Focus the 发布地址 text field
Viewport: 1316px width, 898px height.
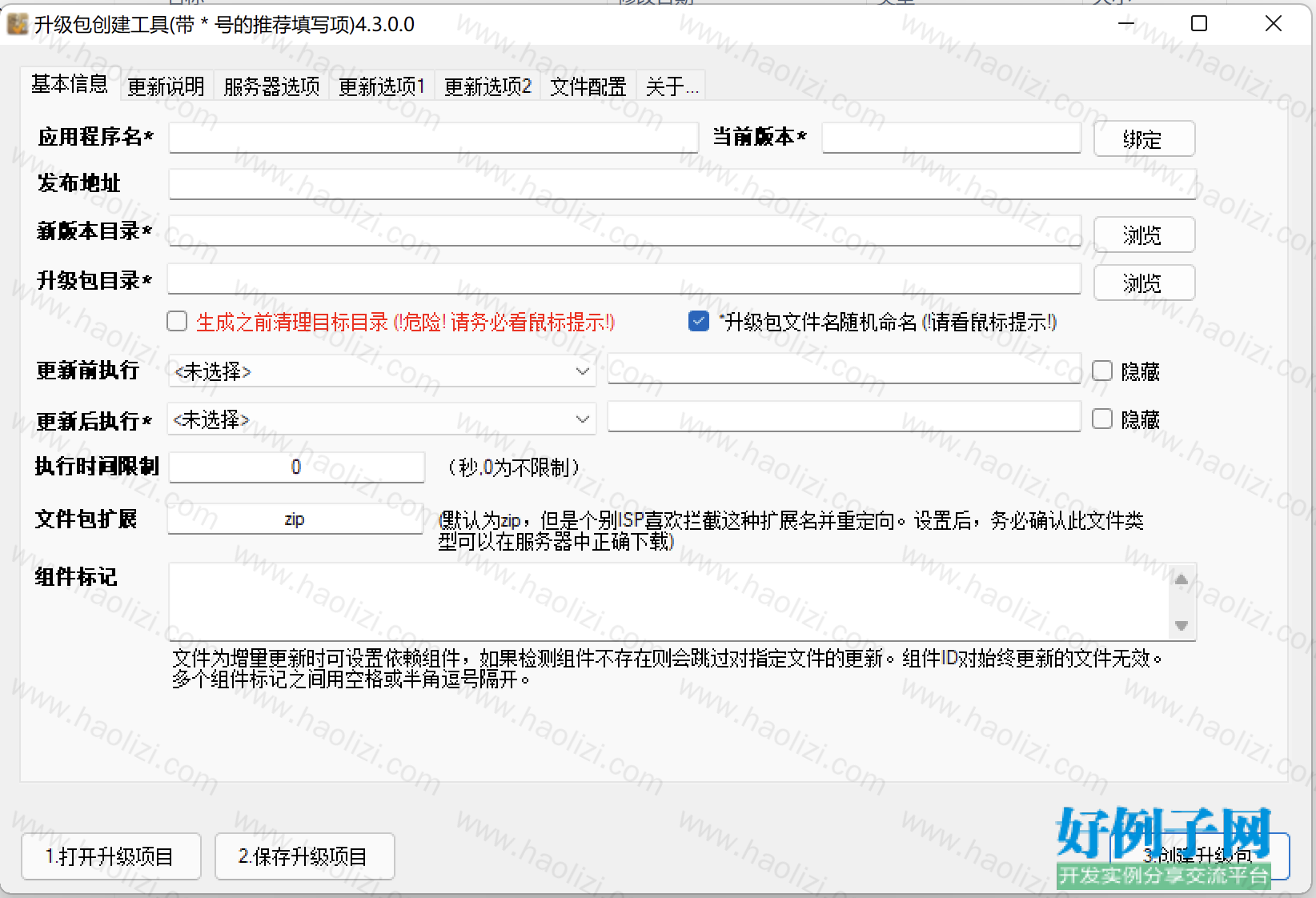tap(682, 184)
